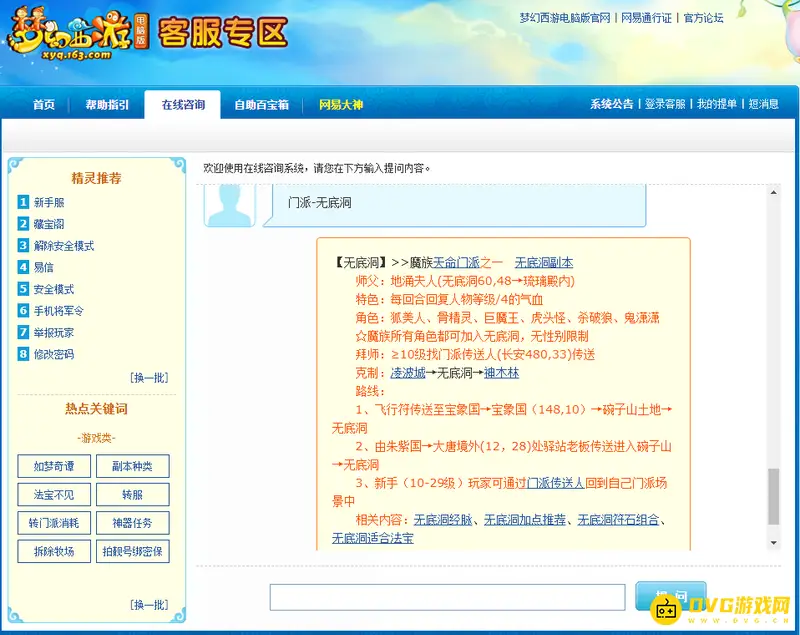The width and height of the screenshot is (800, 635).
Task: Click the user avatar beside 门派-无底洞
Action: (x=230, y=205)
